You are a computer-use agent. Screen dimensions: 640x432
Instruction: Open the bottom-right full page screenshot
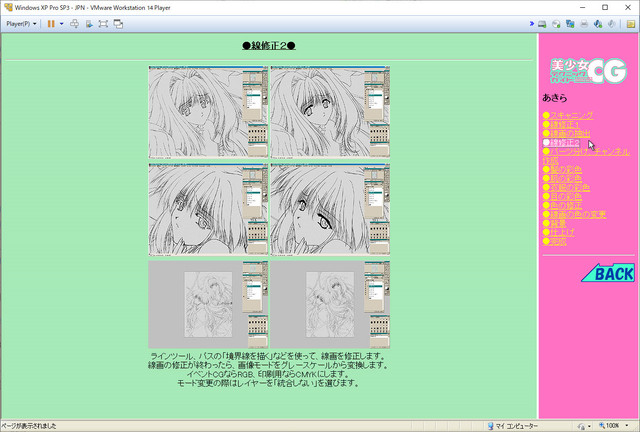pos(330,305)
